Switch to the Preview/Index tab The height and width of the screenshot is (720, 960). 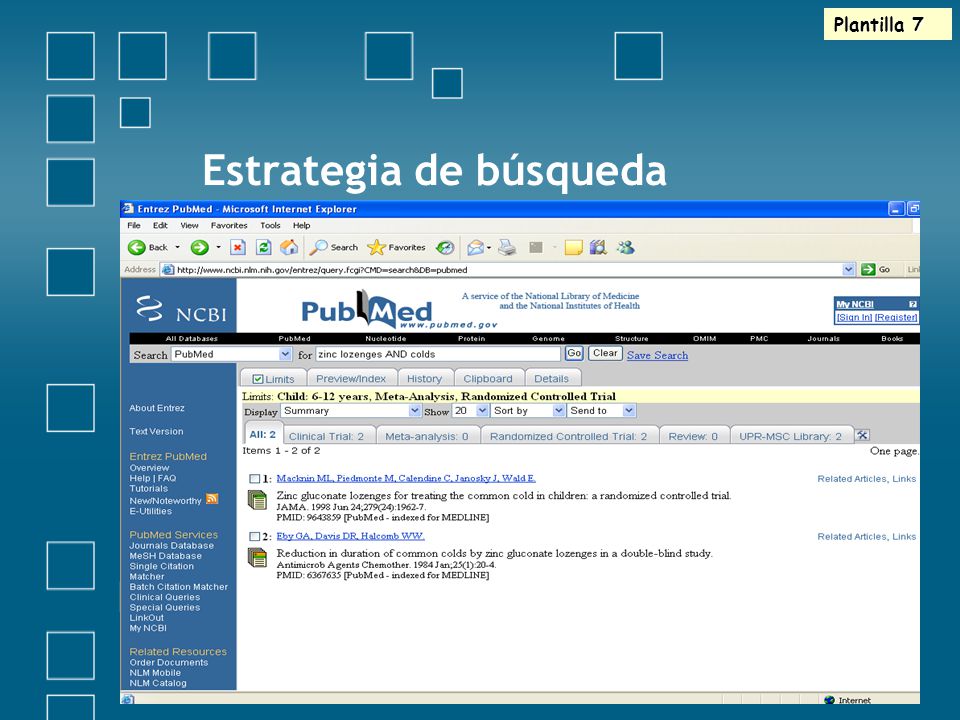coord(351,378)
